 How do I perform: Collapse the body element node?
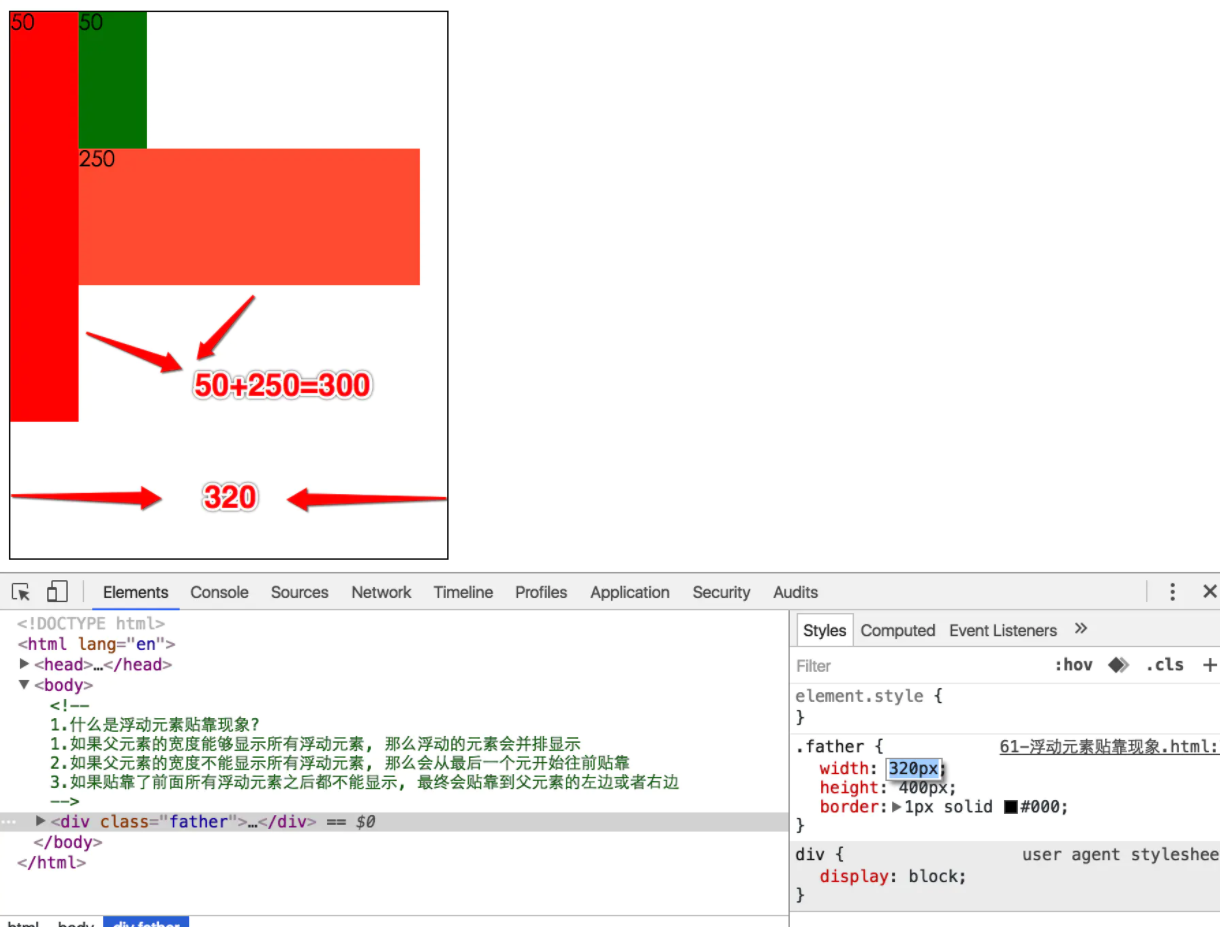[24, 685]
